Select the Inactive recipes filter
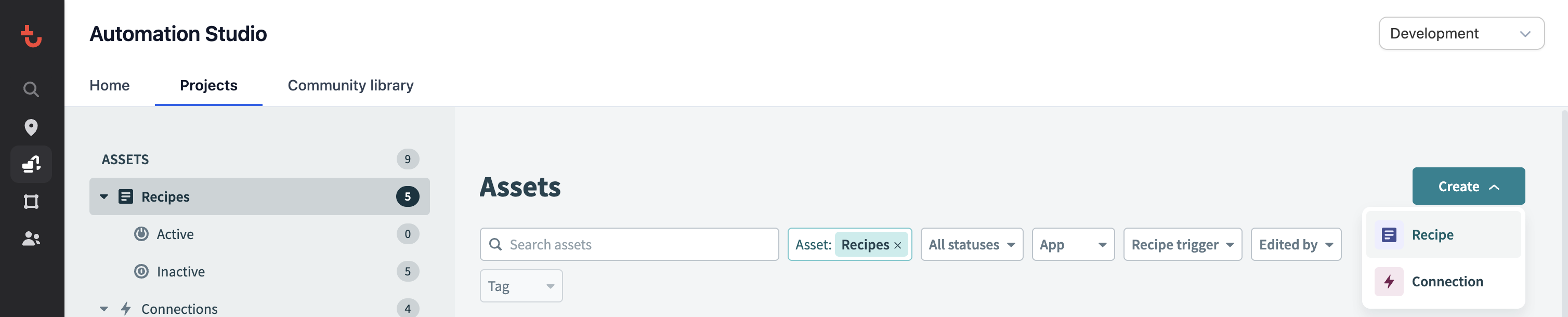Viewport: 1568px width, 317px height. [x=180, y=271]
